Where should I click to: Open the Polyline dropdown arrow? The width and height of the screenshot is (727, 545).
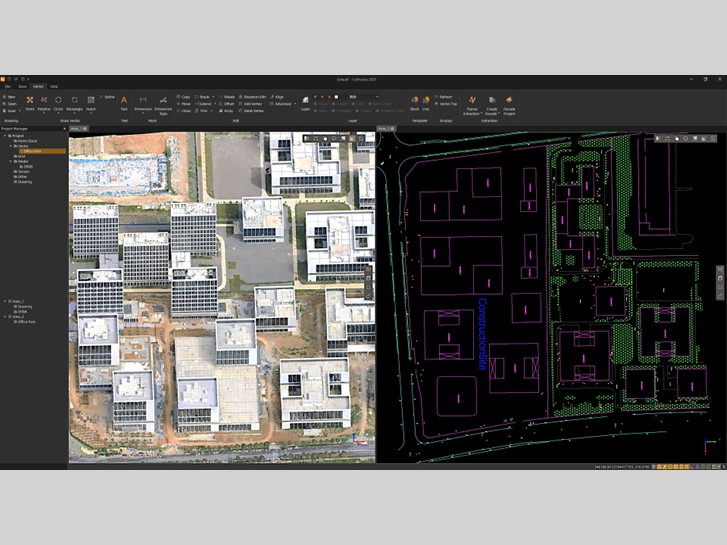(x=44, y=113)
